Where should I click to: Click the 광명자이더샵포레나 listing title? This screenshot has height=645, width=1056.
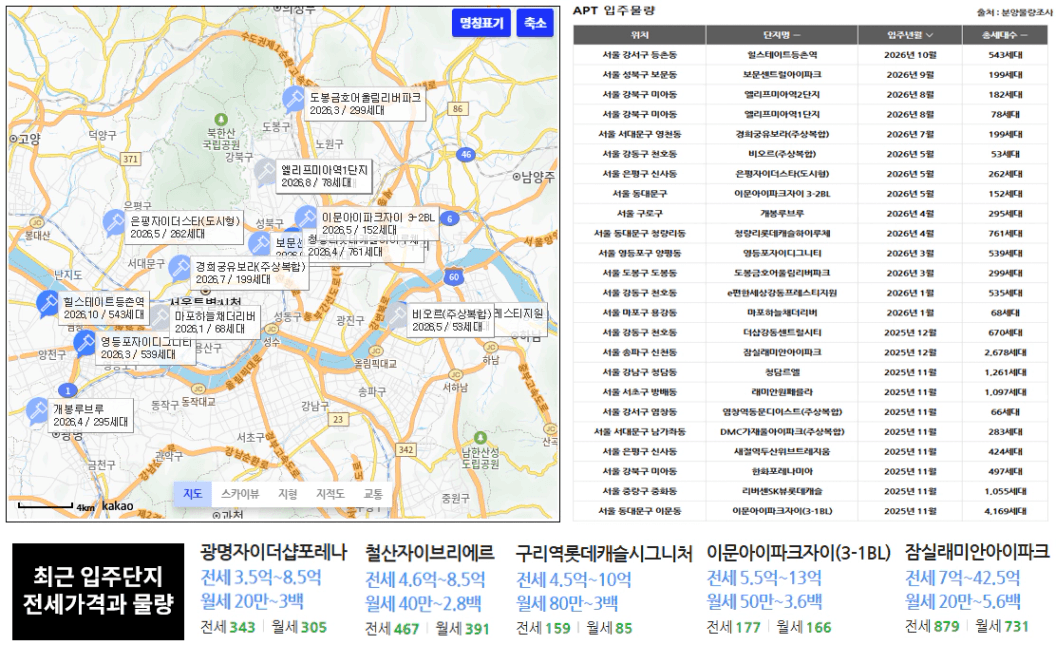click(x=273, y=552)
